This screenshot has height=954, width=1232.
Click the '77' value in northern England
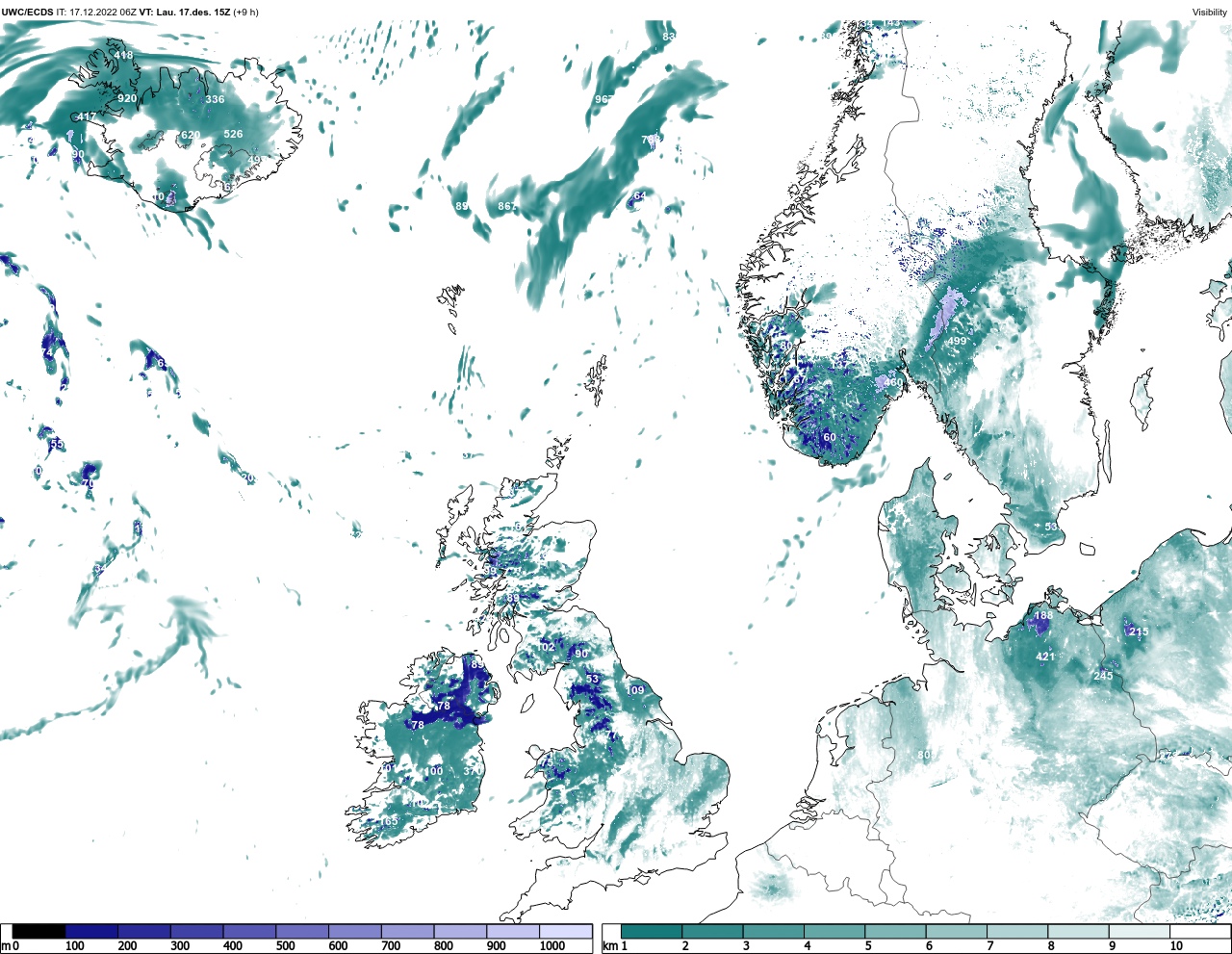[610, 735]
